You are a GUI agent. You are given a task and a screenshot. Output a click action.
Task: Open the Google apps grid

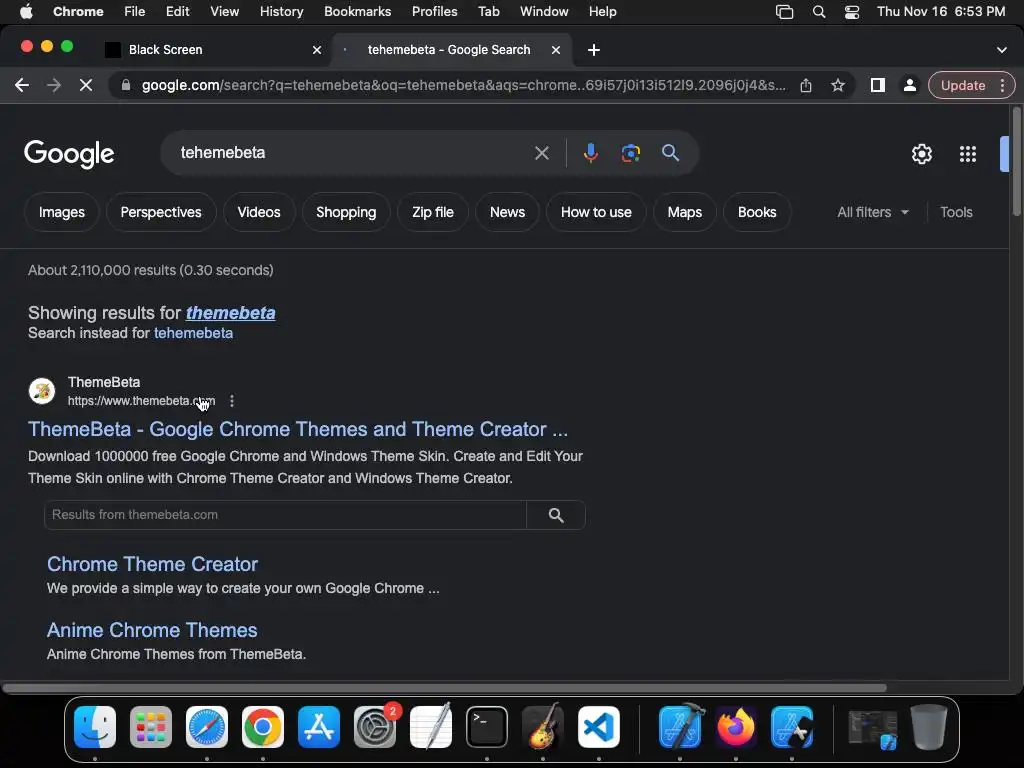click(x=968, y=154)
